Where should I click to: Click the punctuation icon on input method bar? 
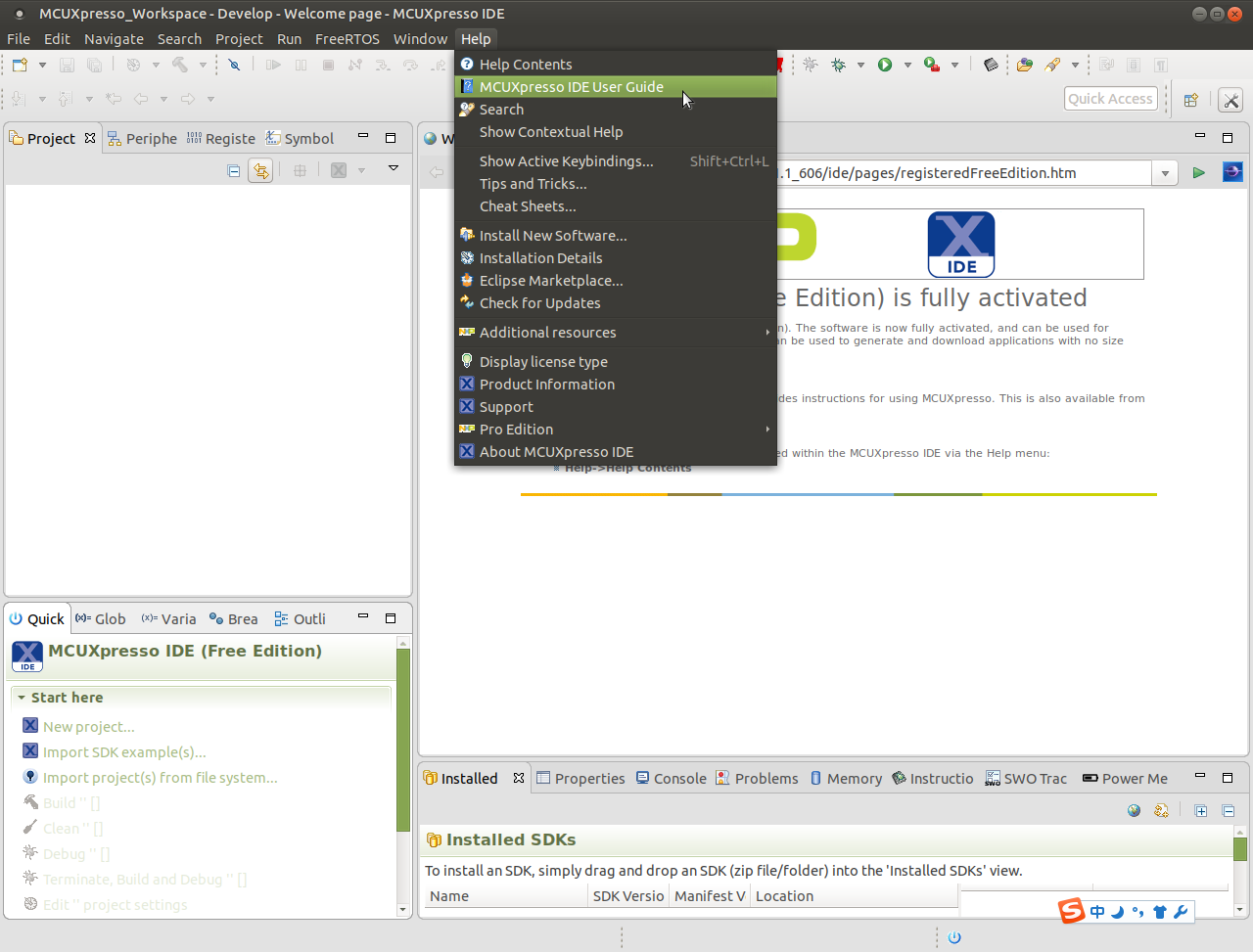(x=1137, y=912)
